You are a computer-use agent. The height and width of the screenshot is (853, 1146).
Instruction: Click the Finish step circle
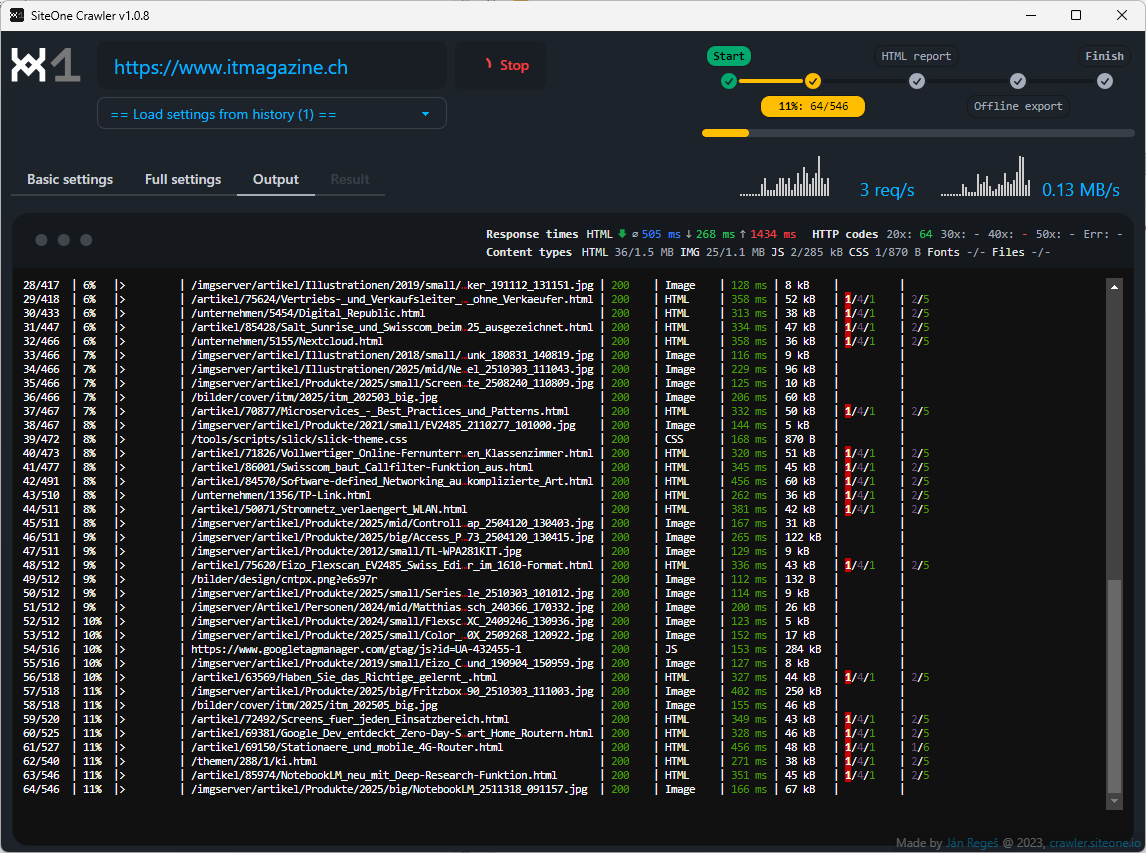click(1104, 81)
